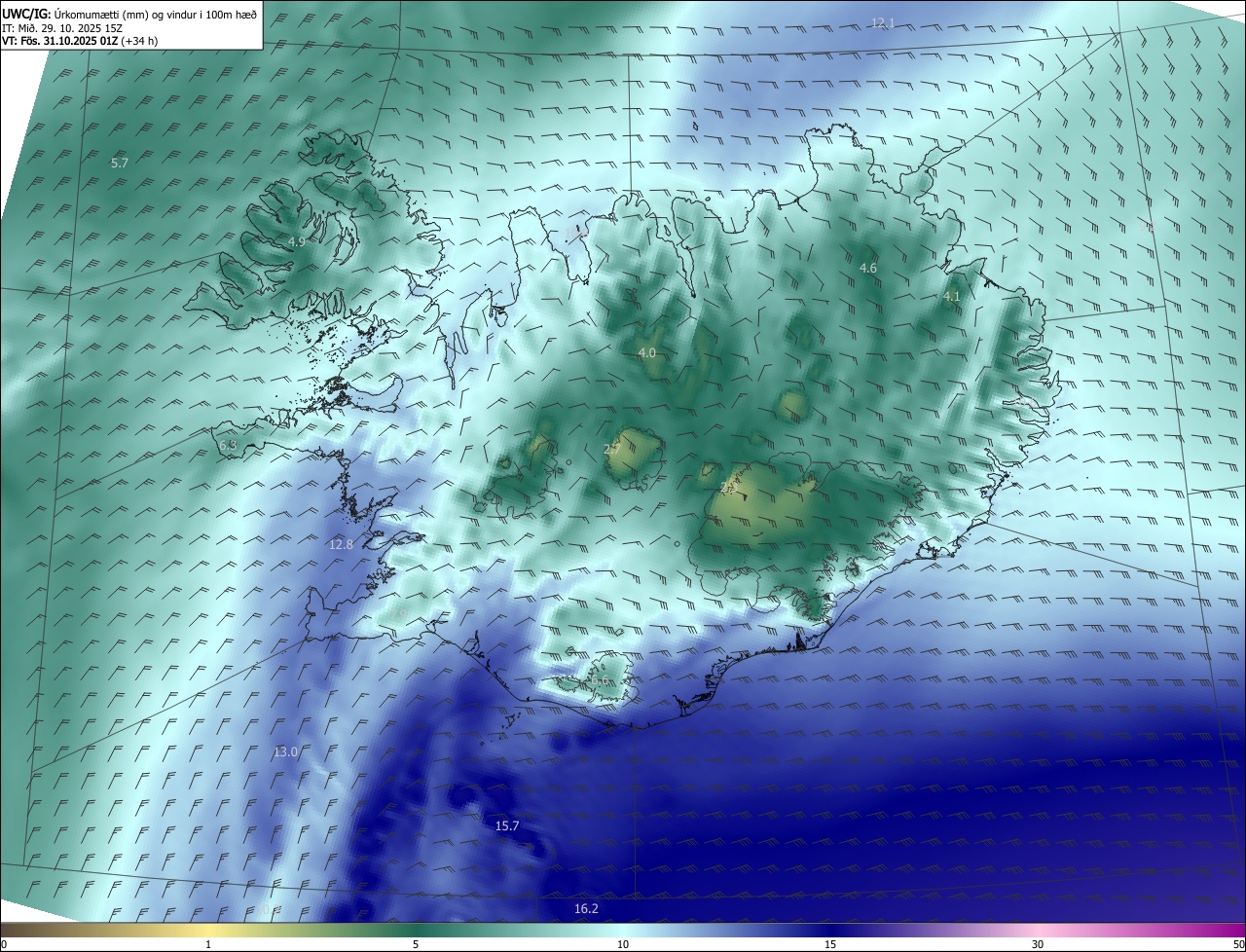Click the 4.0 value label

(x=646, y=352)
